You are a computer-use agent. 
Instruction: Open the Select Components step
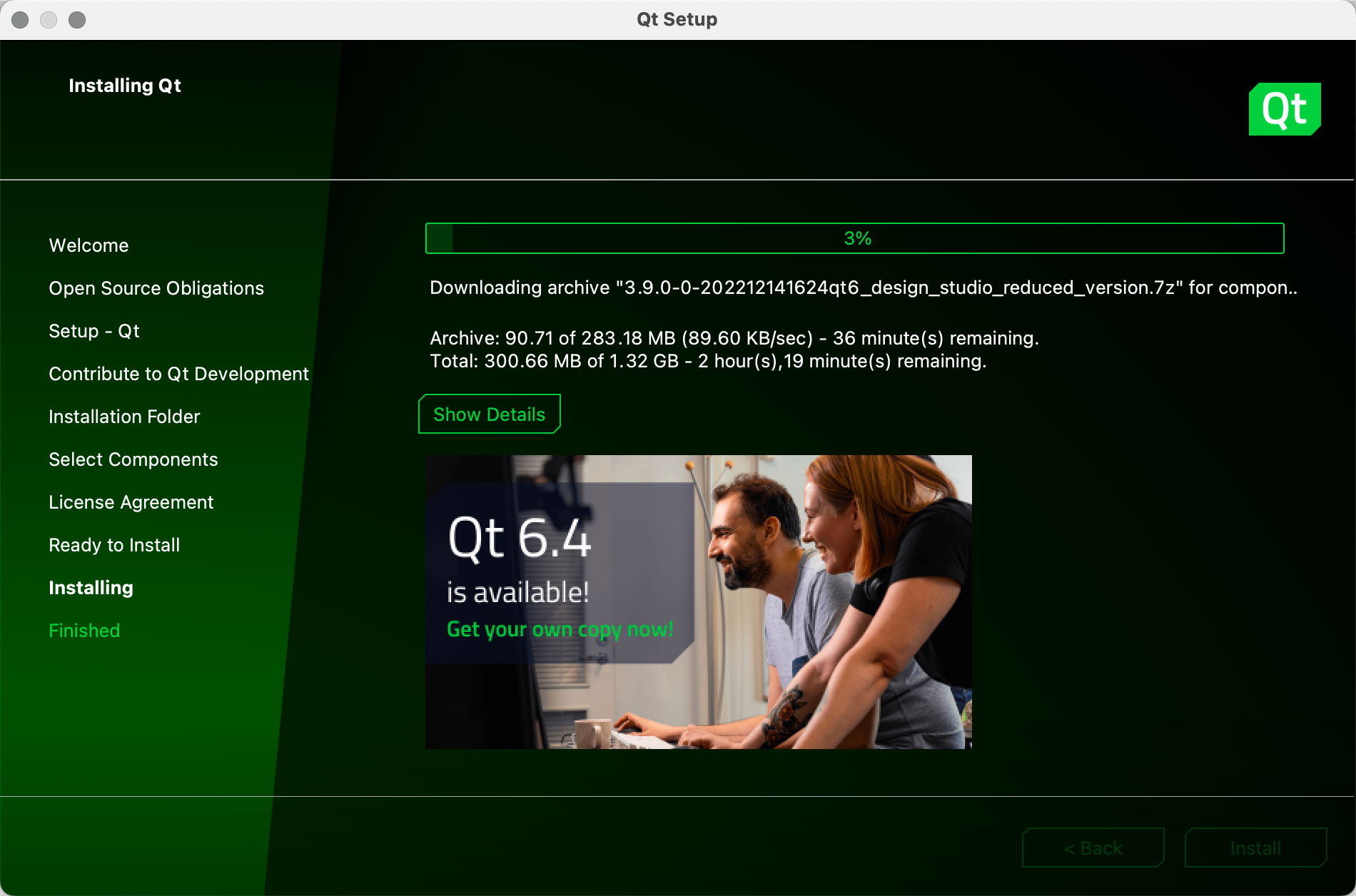coord(133,459)
